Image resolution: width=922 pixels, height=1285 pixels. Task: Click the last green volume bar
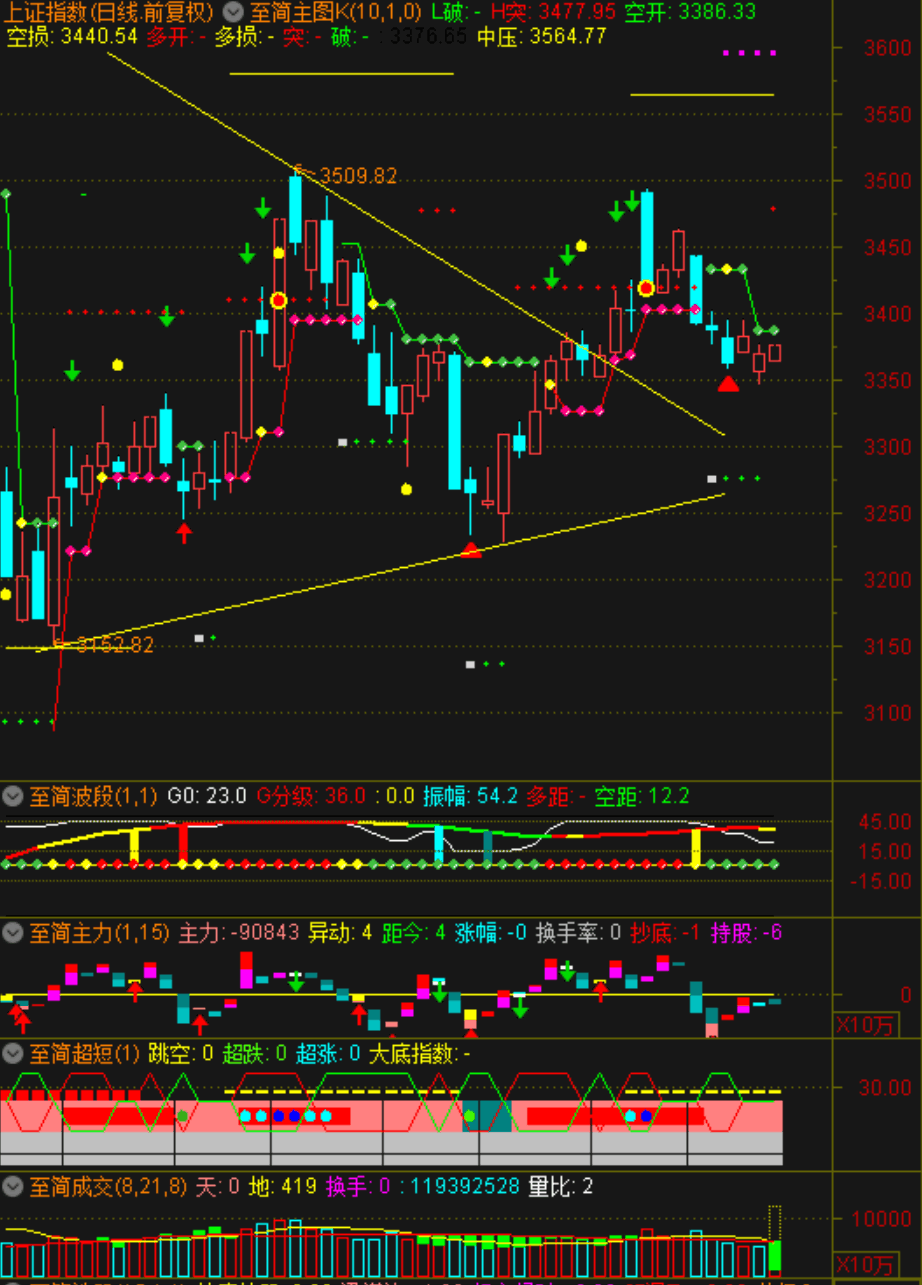click(x=774, y=1255)
